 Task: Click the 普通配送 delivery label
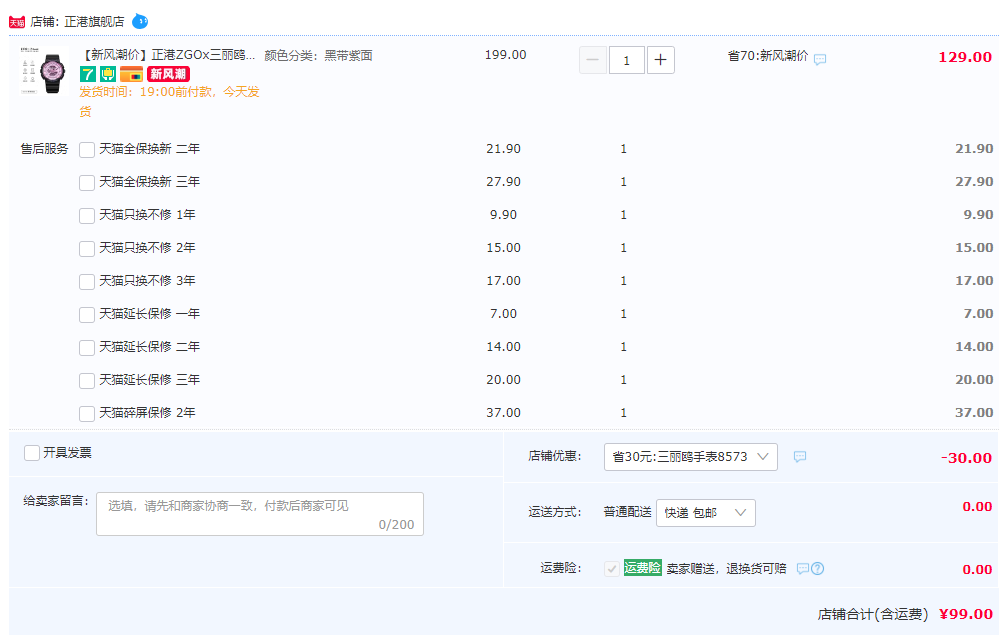coord(627,512)
